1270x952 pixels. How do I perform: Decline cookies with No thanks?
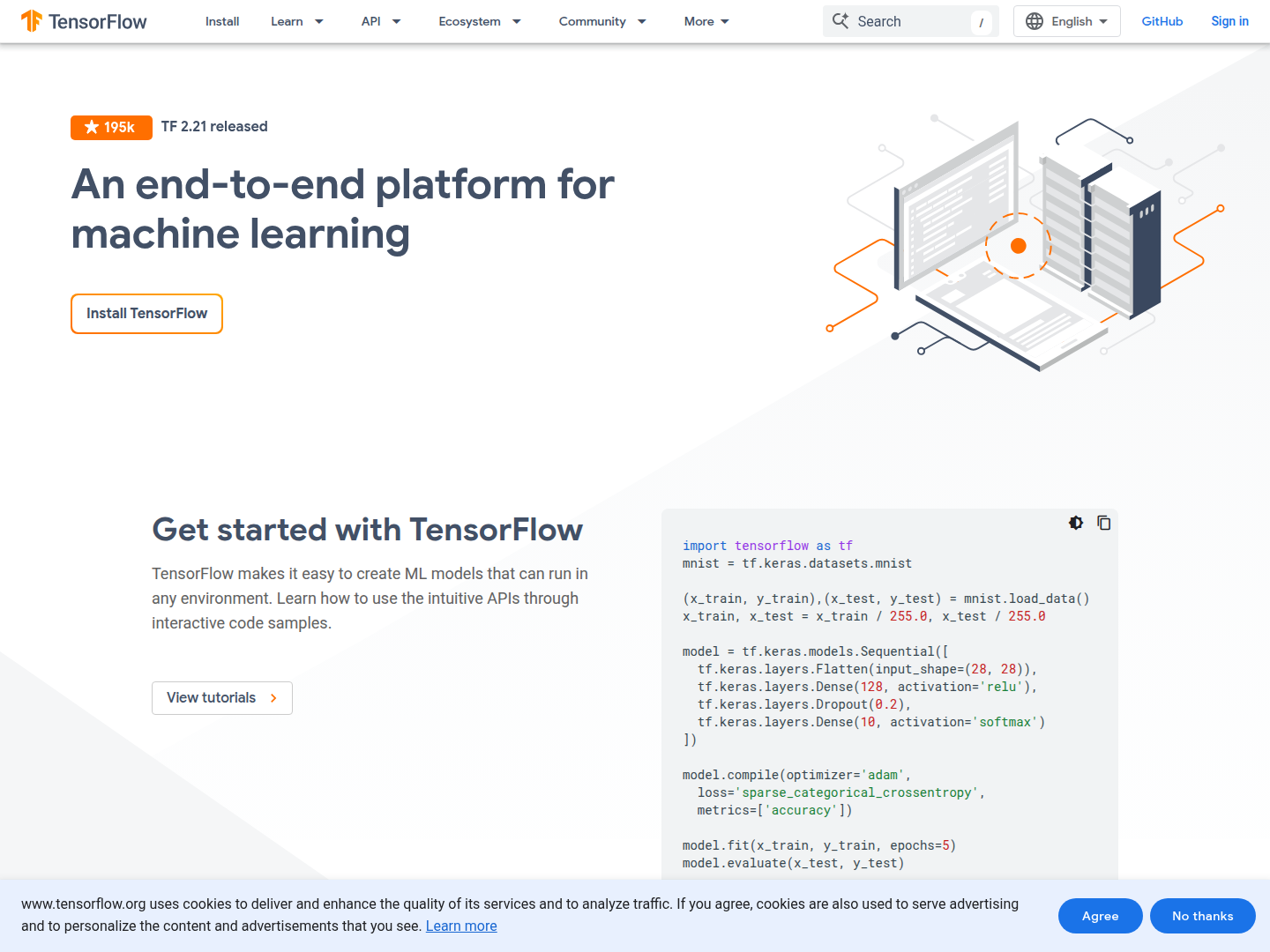[1203, 916]
